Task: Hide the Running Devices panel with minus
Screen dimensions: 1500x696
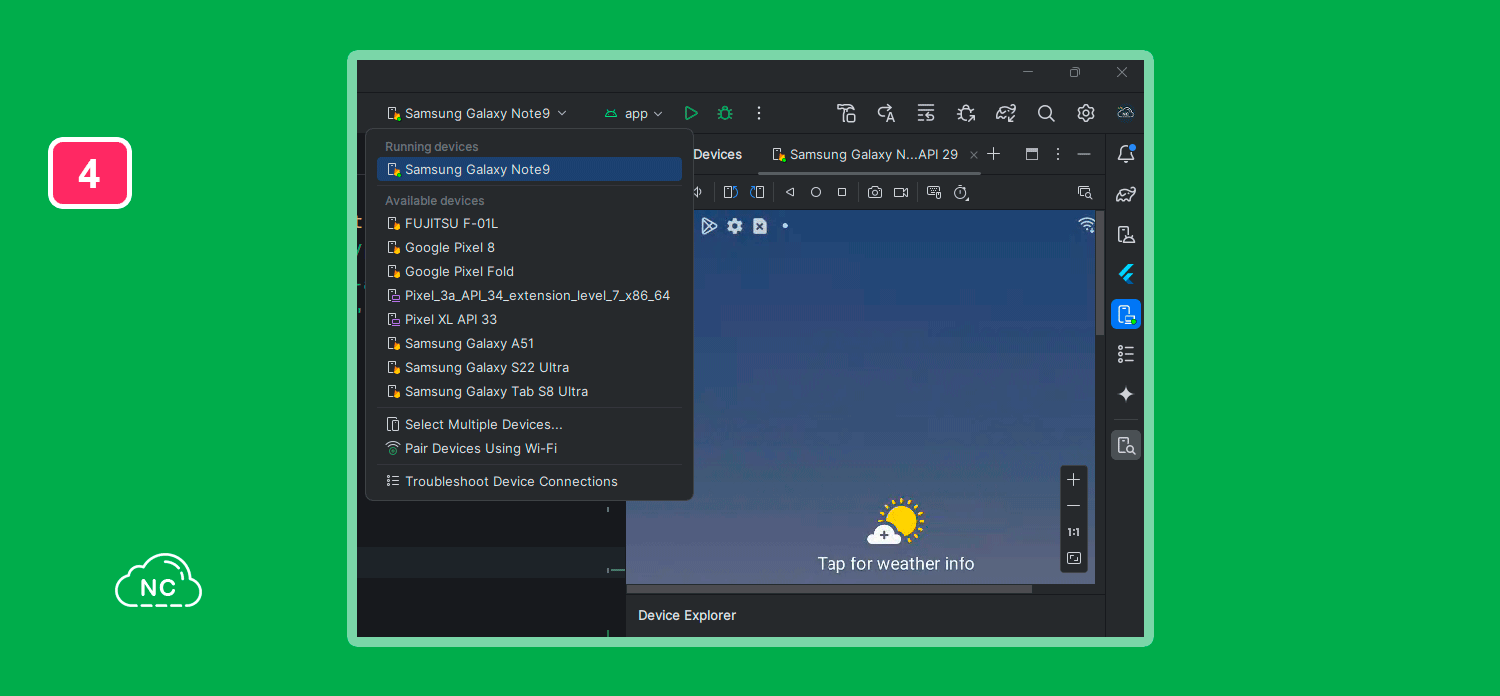Action: pyautogui.click(x=1084, y=154)
